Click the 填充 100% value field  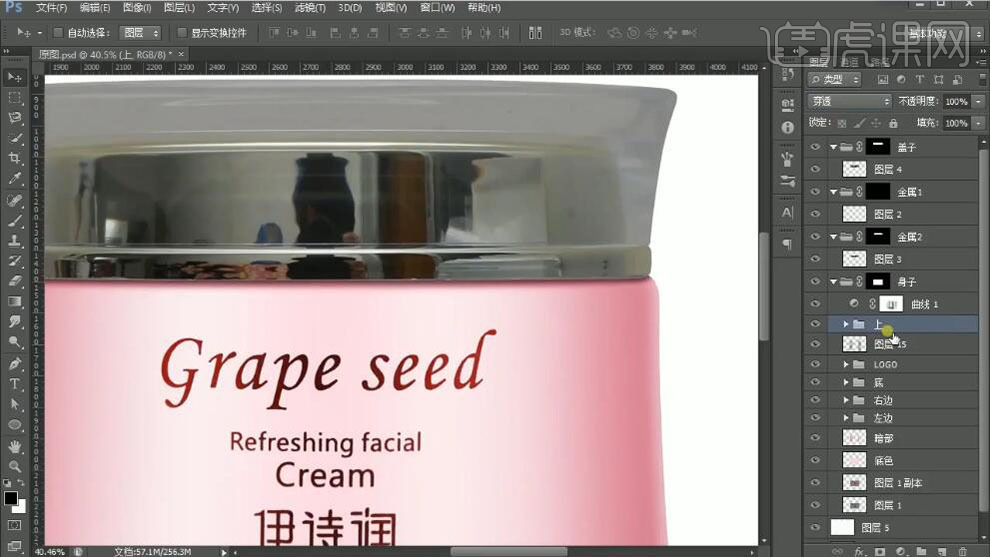[956, 123]
